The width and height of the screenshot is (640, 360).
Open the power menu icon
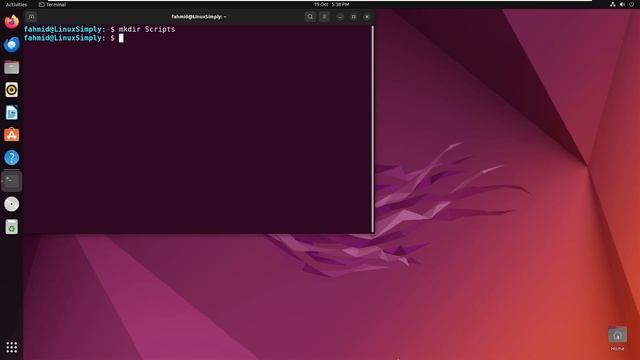click(631, 4)
